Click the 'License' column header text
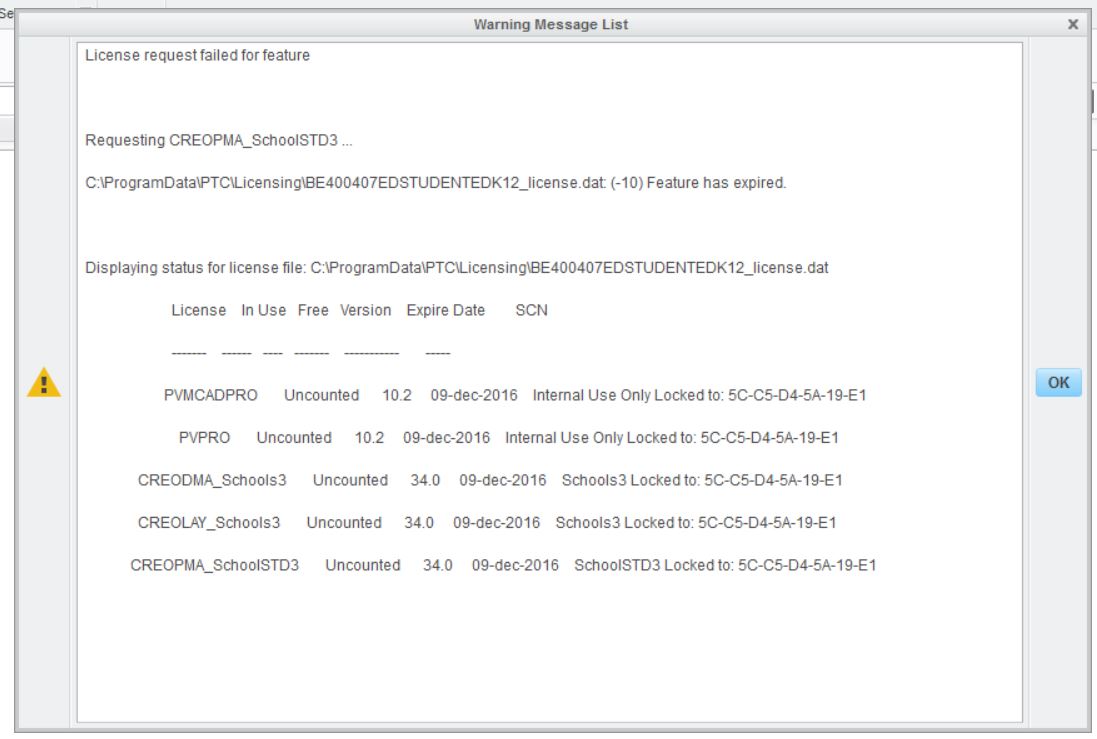1097x739 pixels. click(199, 310)
